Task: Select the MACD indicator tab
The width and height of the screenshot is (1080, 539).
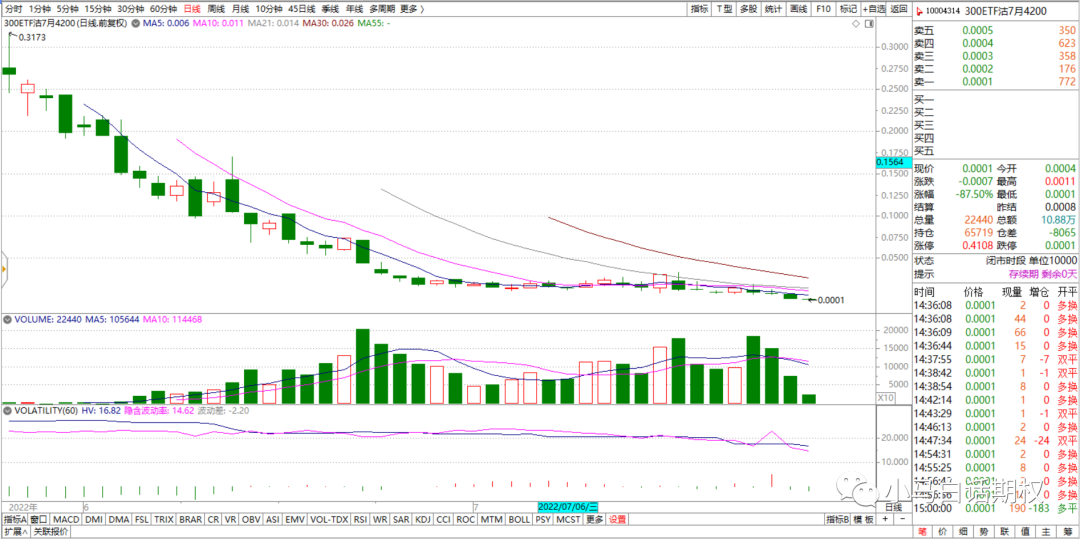Action: click(x=66, y=520)
